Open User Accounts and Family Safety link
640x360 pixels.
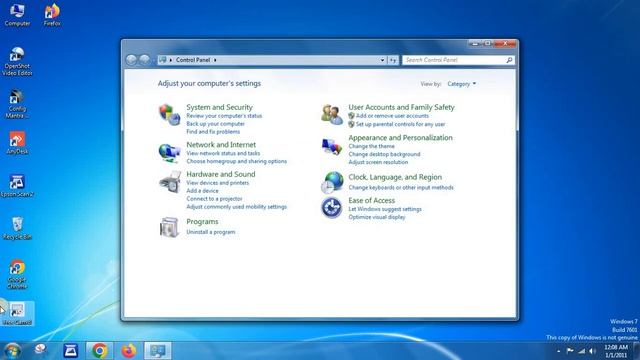(x=401, y=107)
